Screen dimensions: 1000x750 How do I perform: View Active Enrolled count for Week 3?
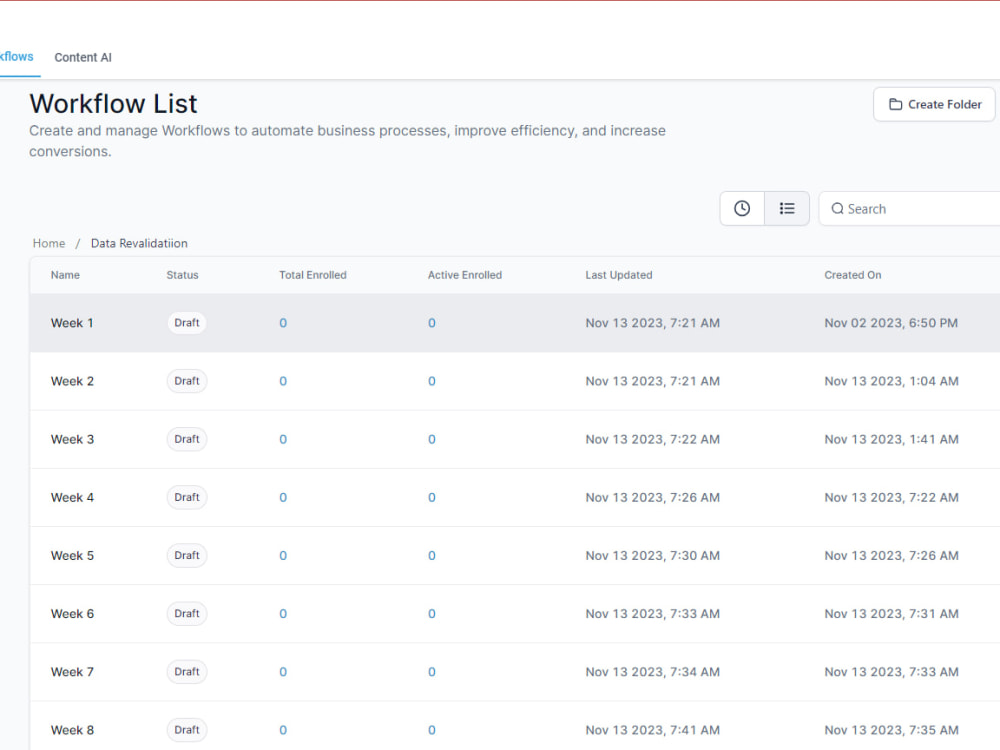pos(431,439)
